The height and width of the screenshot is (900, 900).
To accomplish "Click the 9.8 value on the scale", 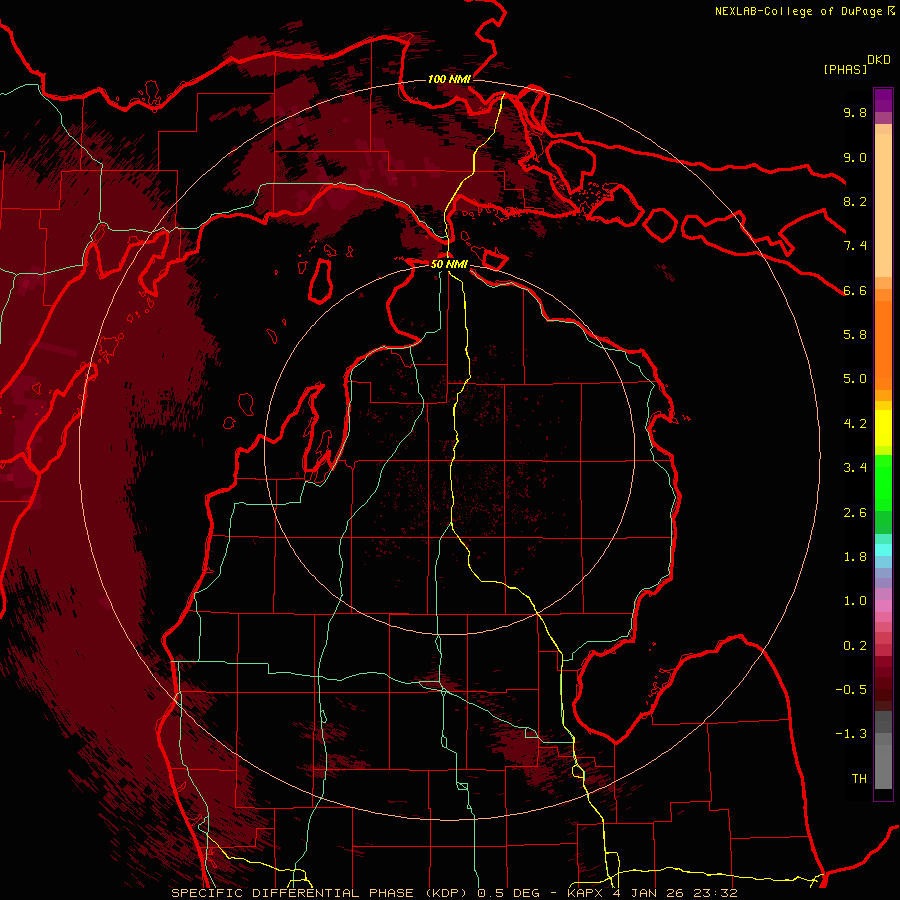I will click(855, 112).
